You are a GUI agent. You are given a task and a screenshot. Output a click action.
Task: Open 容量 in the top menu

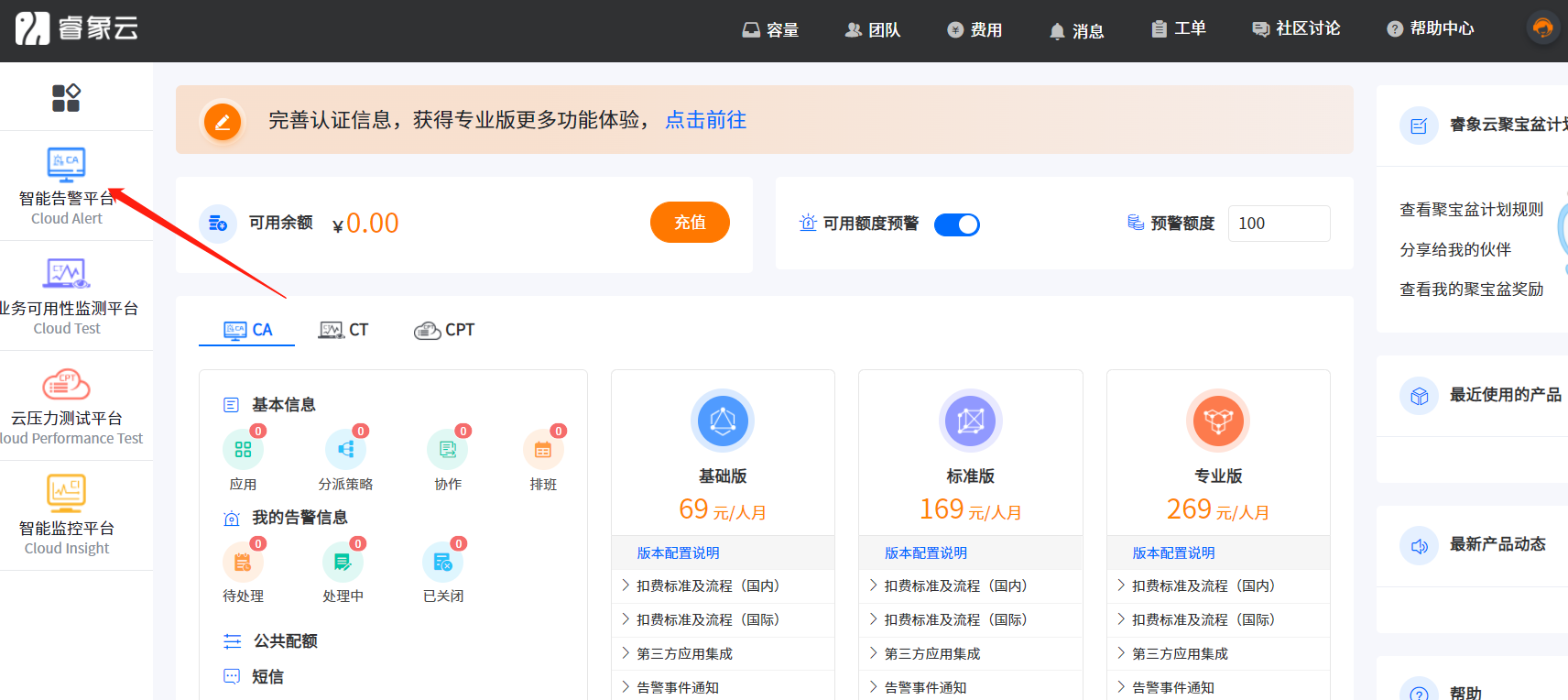tap(770, 30)
